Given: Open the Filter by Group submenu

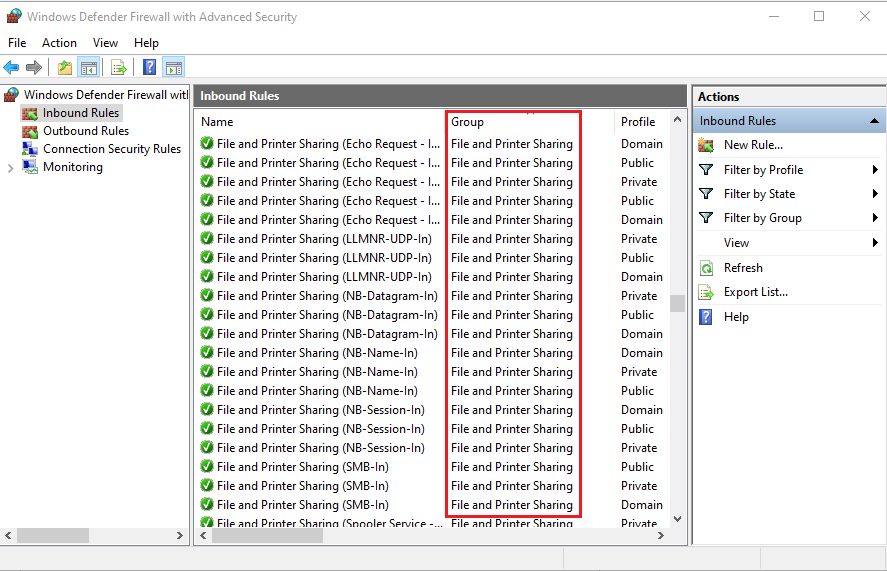Looking at the screenshot, I should coord(762,218).
